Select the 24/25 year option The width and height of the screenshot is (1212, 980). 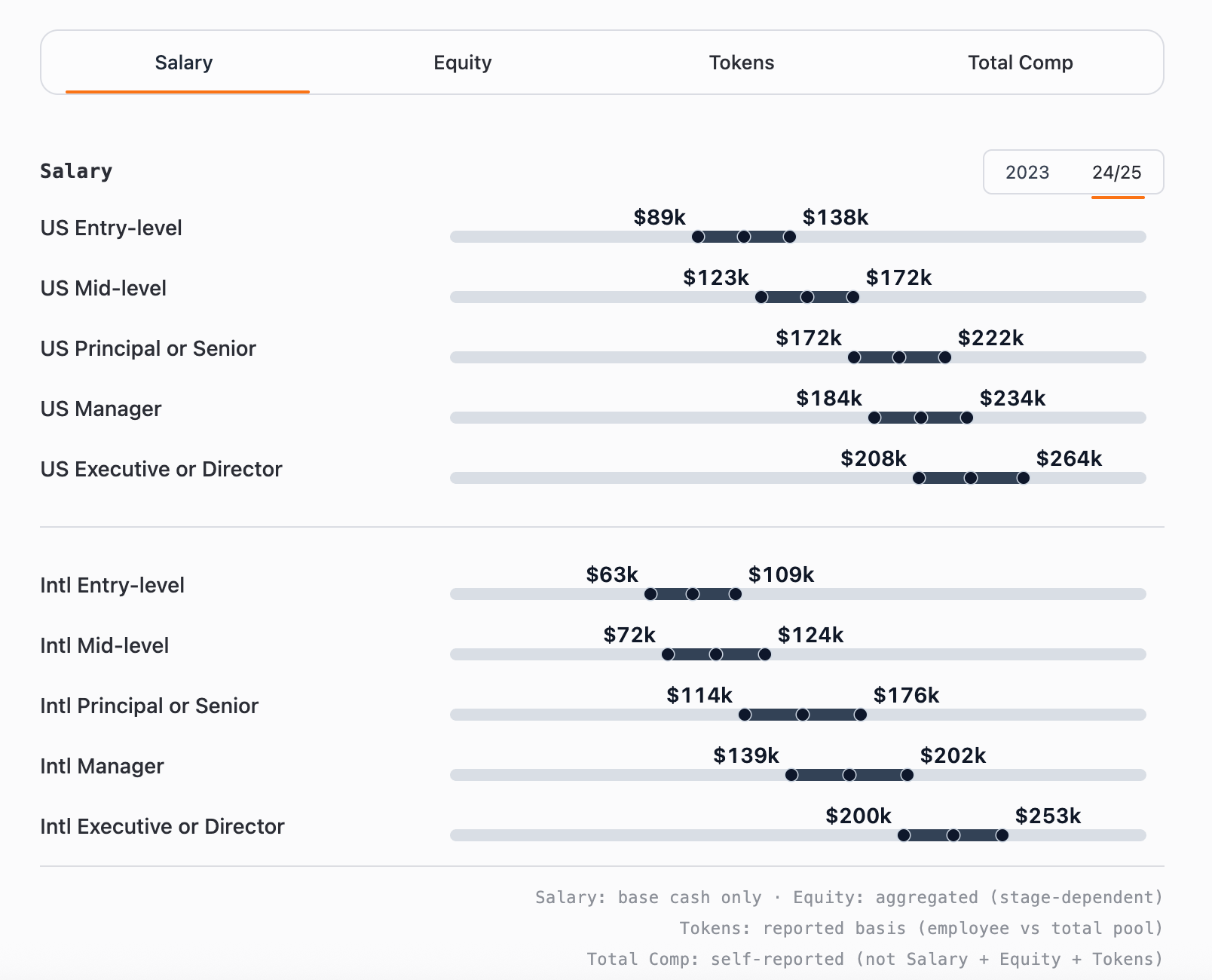coord(1116,173)
